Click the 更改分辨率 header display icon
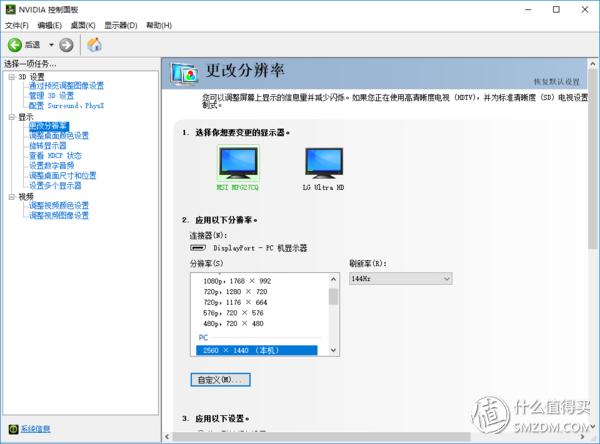Viewport: 600px width, 444px height. point(185,73)
